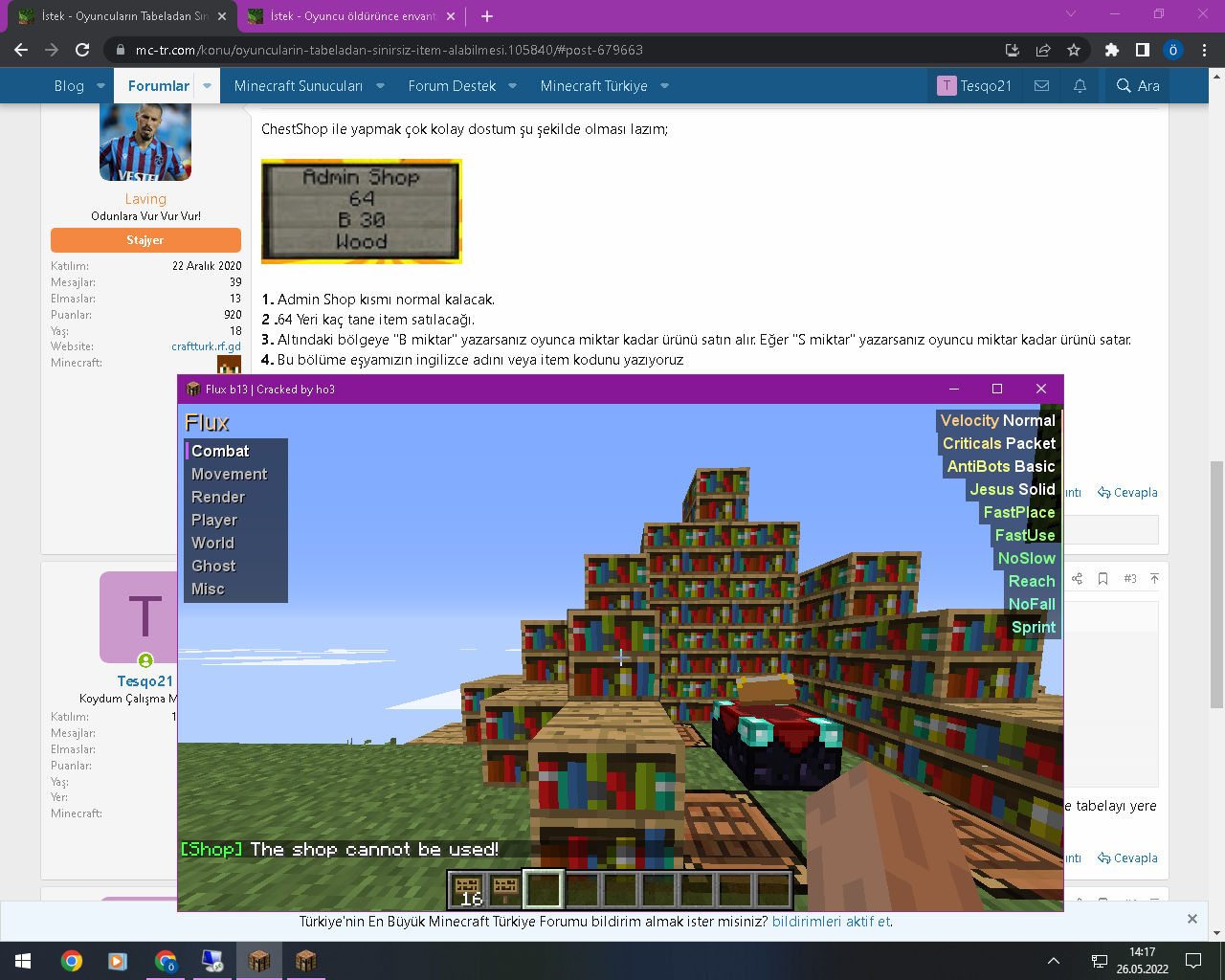Viewport: 1225px width, 980px height.
Task: Go back with the browser back arrow
Action: pos(21,50)
